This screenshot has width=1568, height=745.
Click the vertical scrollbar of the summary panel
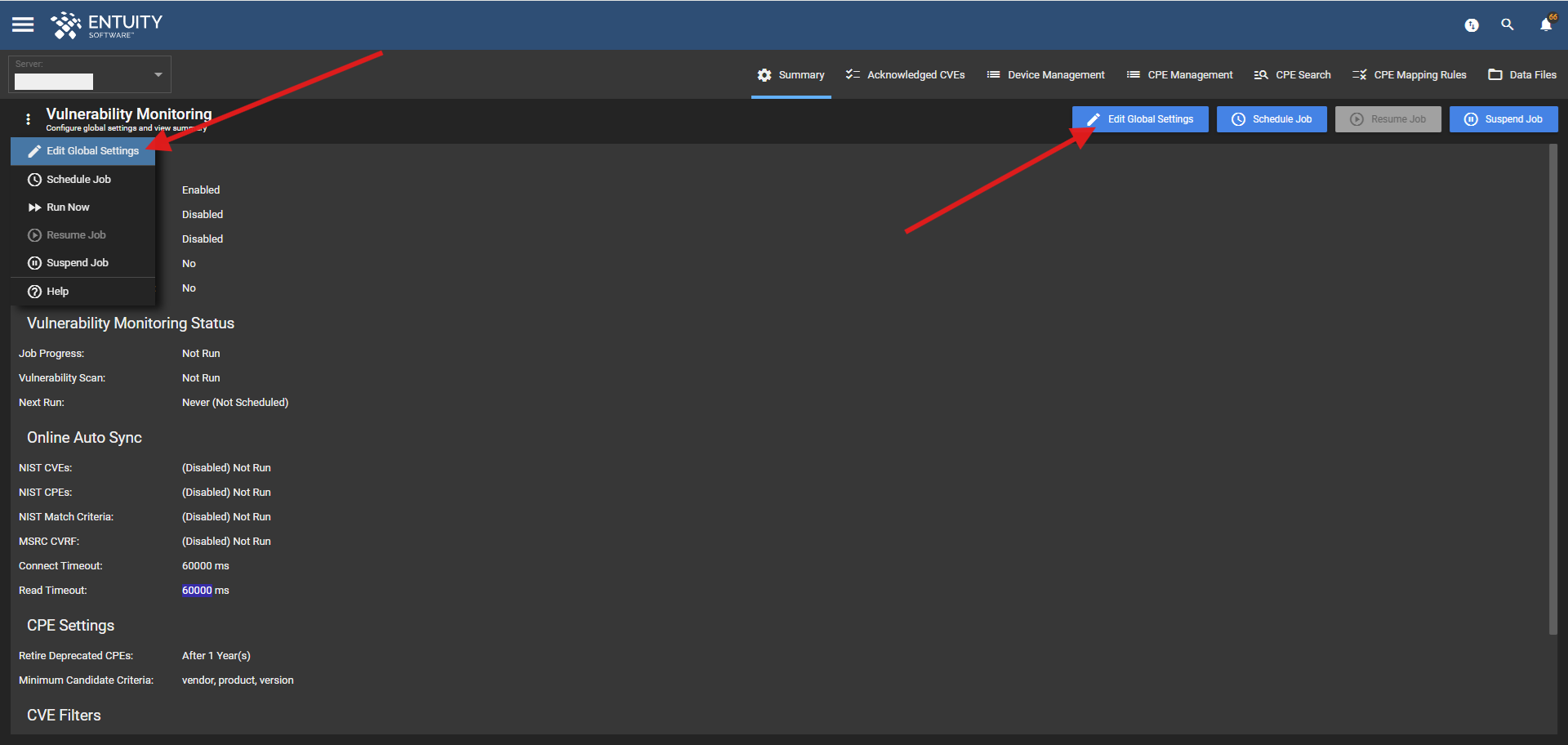pyautogui.click(x=1552, y=389)
